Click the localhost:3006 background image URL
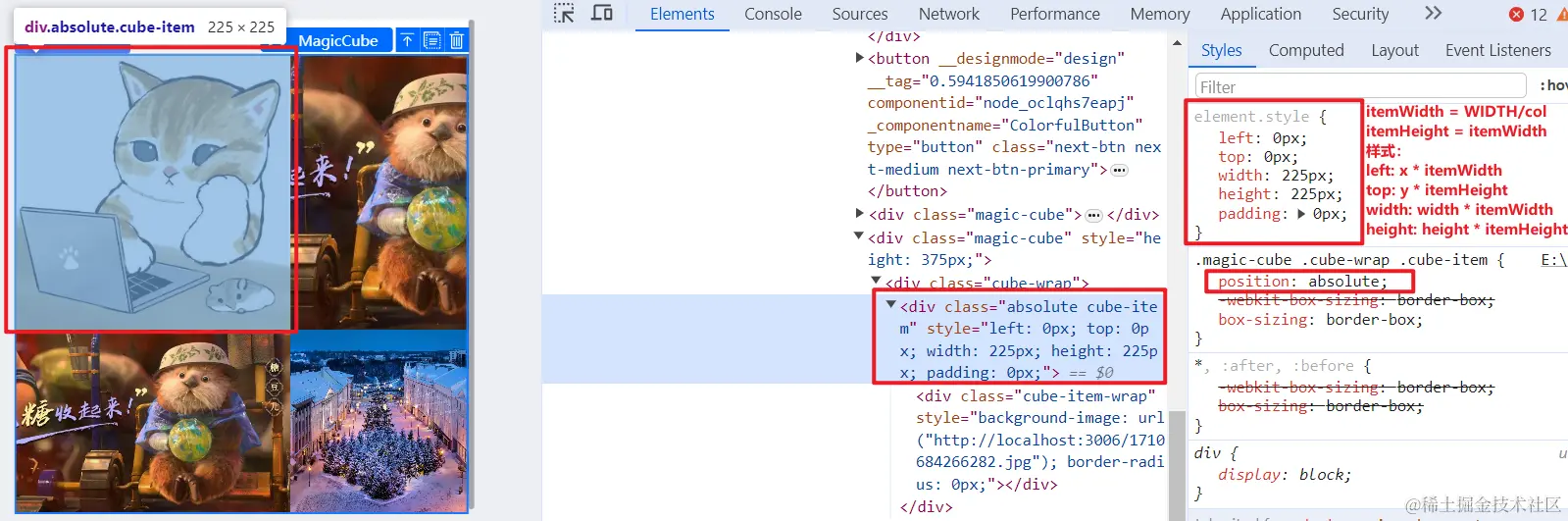Viewport: 1568px width, 521px height. (1041, 451)
